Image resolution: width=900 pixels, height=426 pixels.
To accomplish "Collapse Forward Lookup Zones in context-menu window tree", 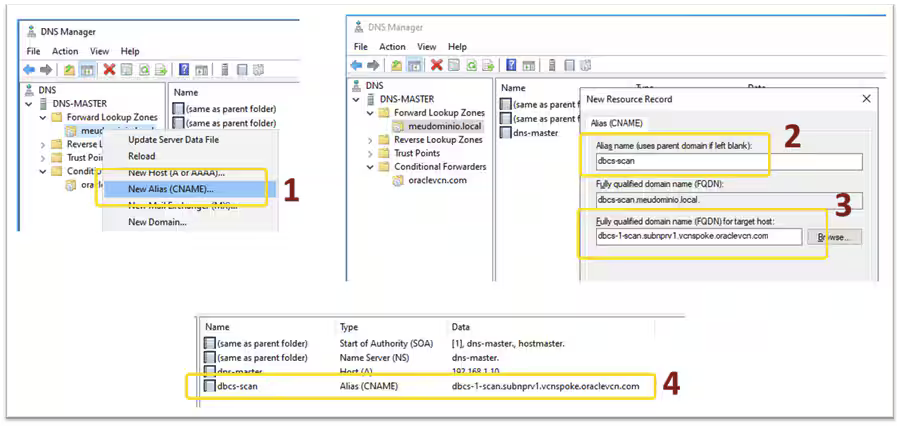I will (42, 117).
